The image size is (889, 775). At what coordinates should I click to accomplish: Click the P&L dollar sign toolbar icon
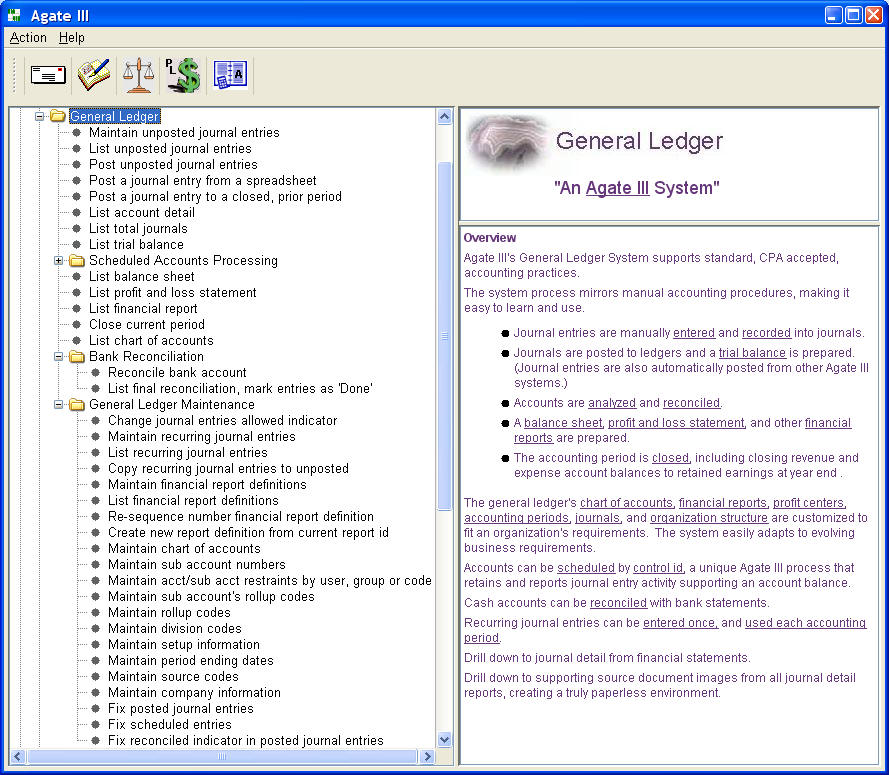point(184,75)
